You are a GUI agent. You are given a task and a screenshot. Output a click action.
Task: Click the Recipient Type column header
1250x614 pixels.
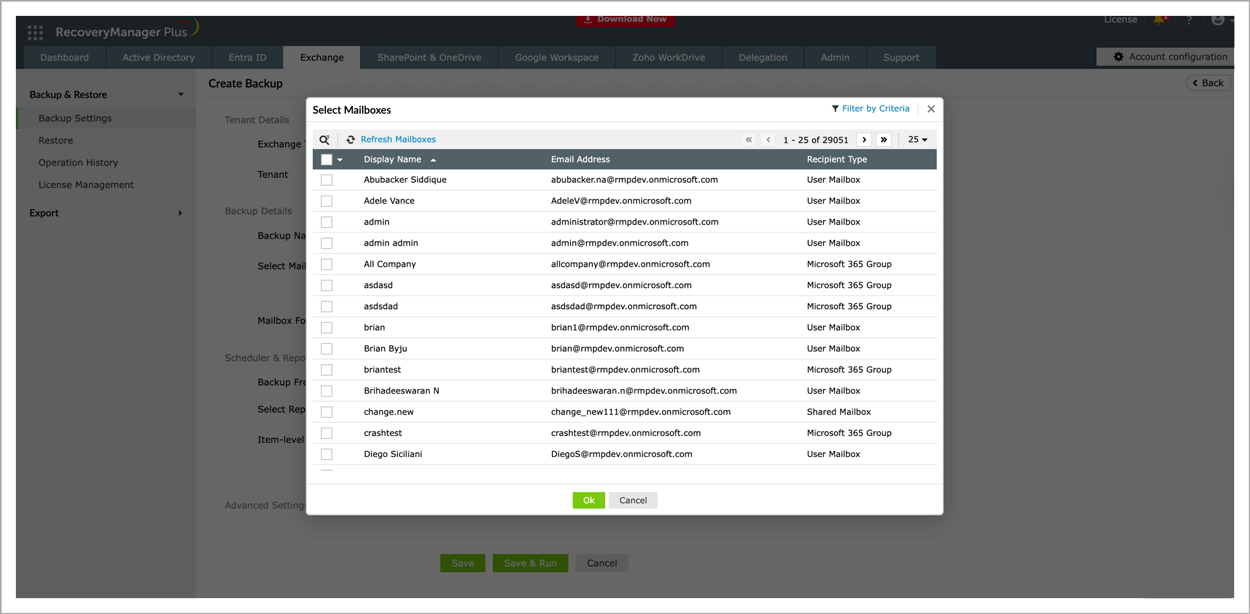(837, 160)
